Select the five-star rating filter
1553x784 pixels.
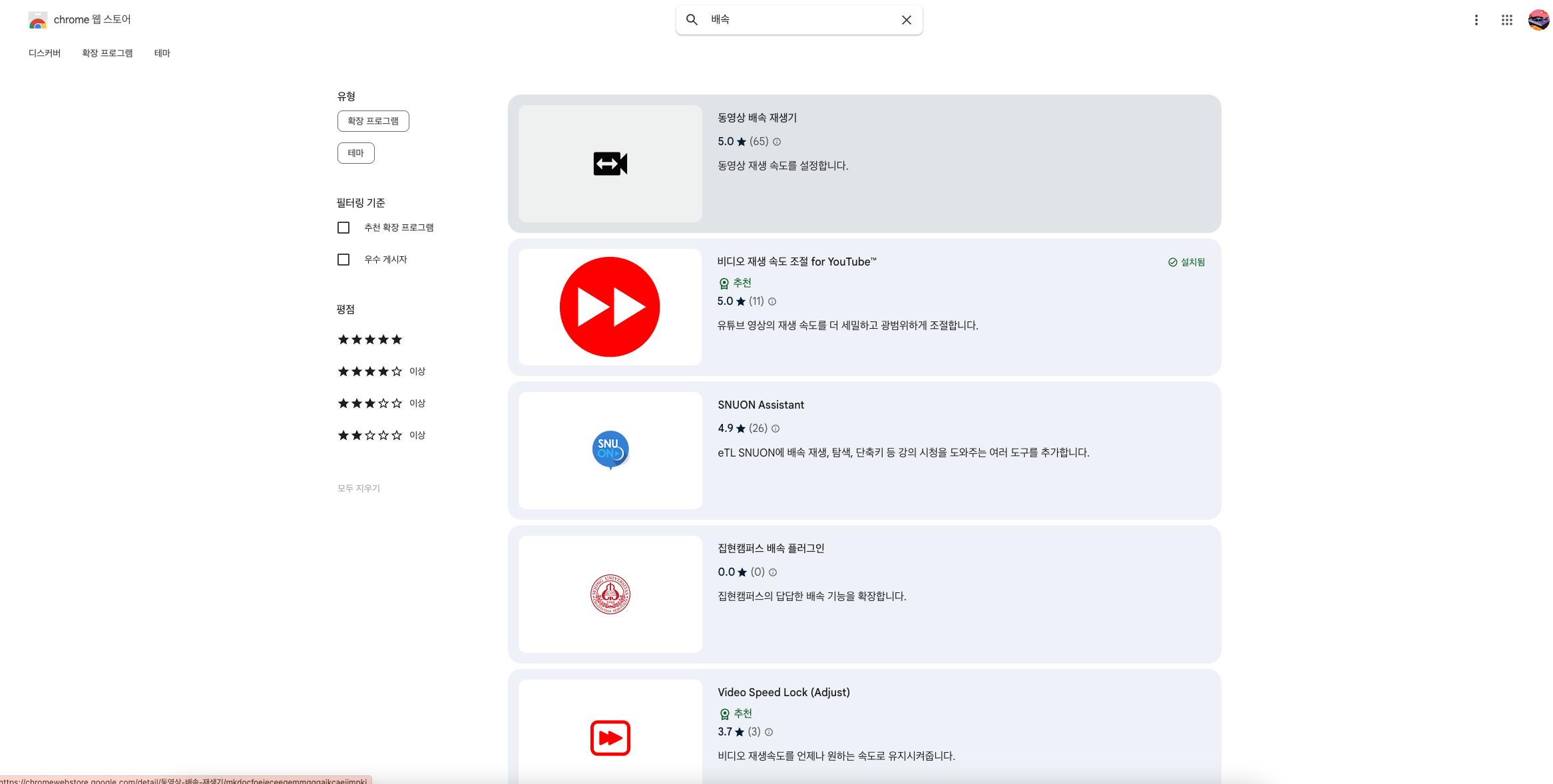click(x=370, y=339)
